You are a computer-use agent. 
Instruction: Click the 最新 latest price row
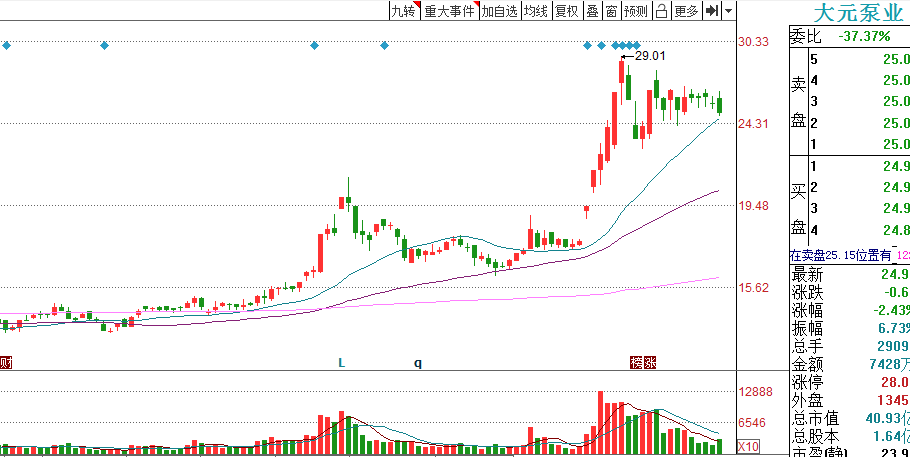coord(850,275)
